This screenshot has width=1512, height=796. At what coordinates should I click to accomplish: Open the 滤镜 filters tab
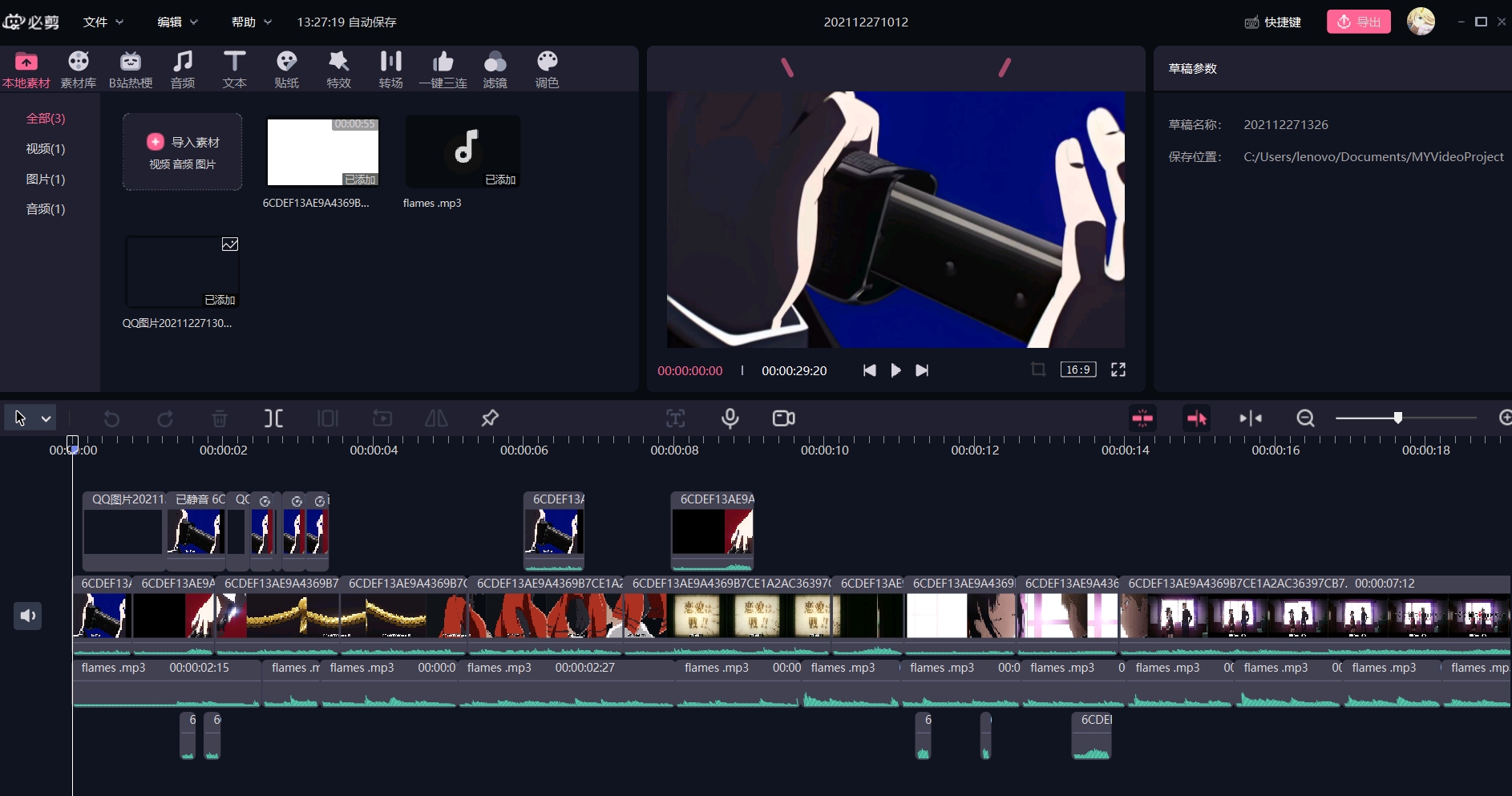coord(495,70)
